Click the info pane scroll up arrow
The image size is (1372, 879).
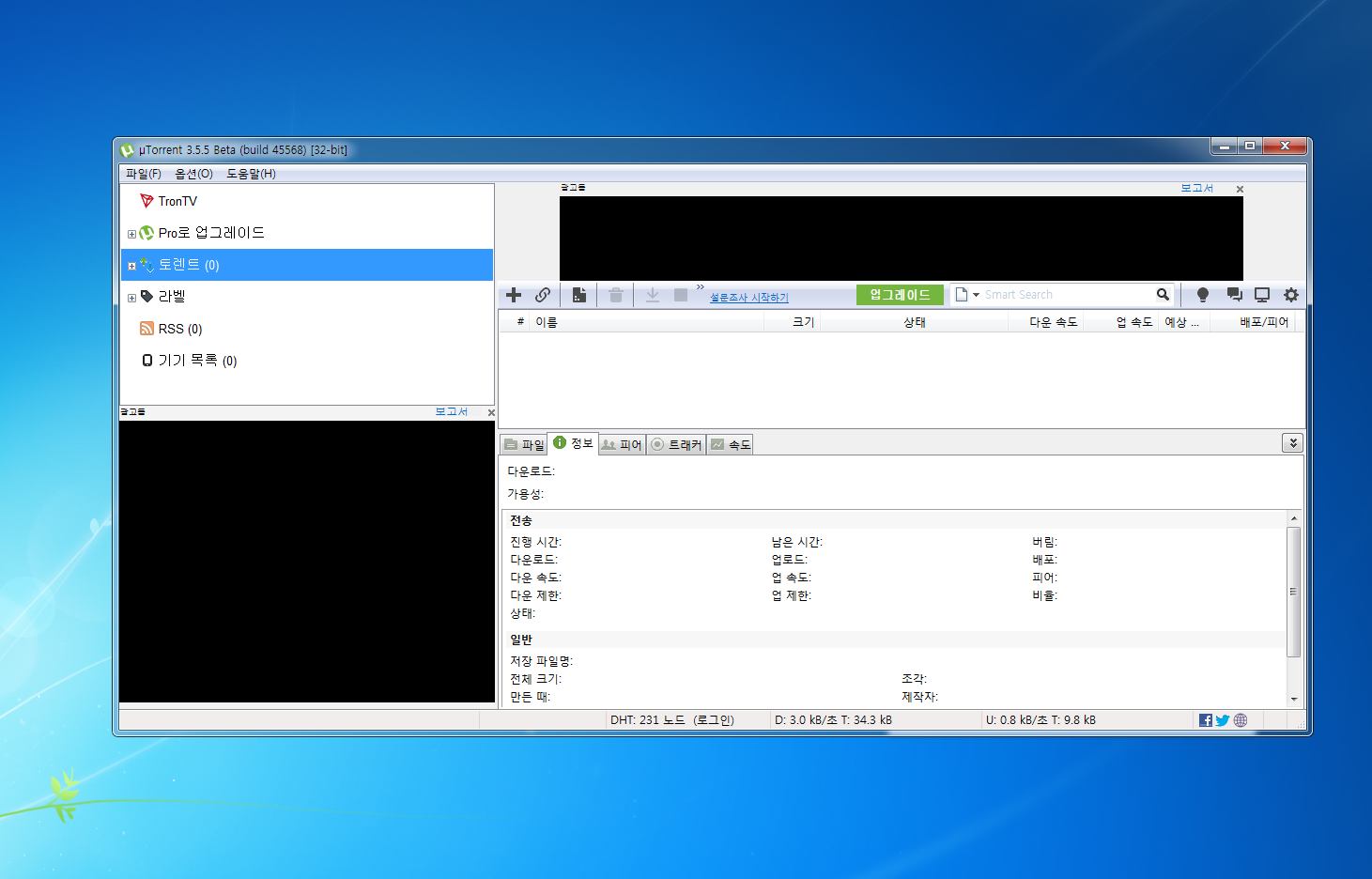[x=1293, y=518]
